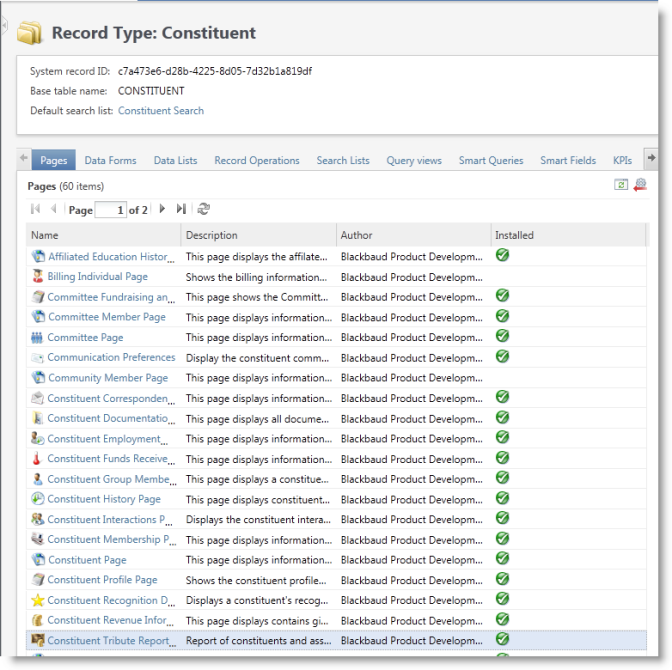Sort list by Installed column header
The width and height of the screenshot is (672, 670).
515,236
